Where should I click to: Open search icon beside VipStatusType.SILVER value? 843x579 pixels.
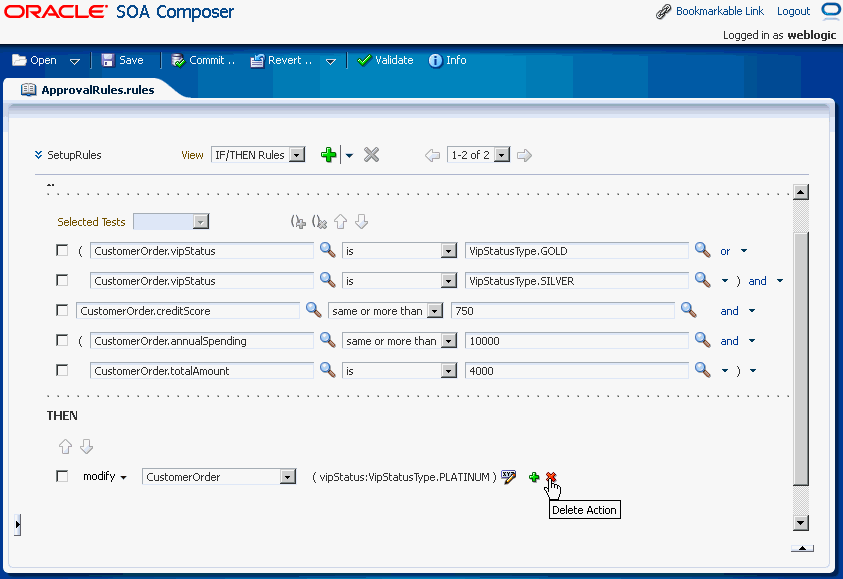coord(703,280)
